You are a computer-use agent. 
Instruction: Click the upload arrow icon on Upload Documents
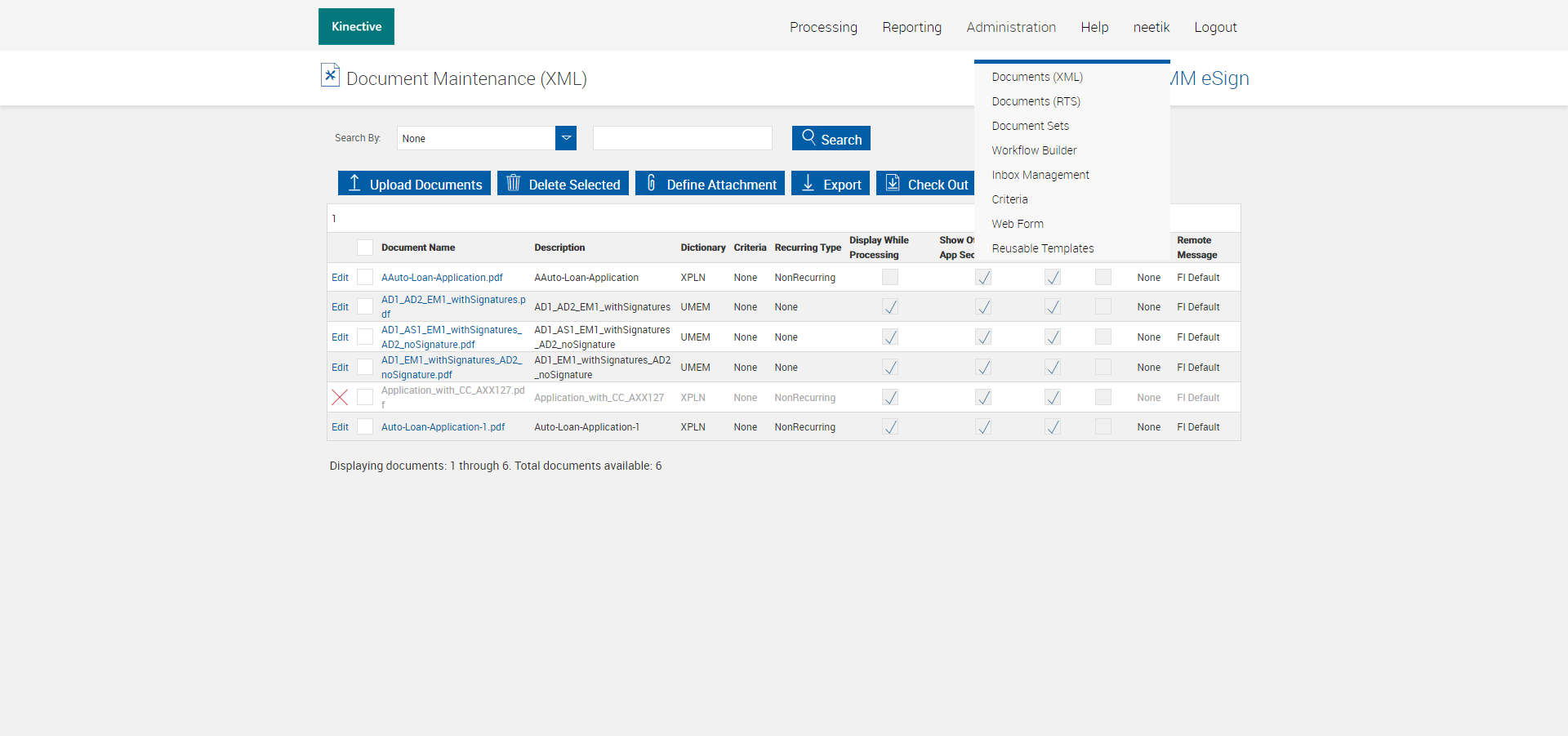point(354,183)
